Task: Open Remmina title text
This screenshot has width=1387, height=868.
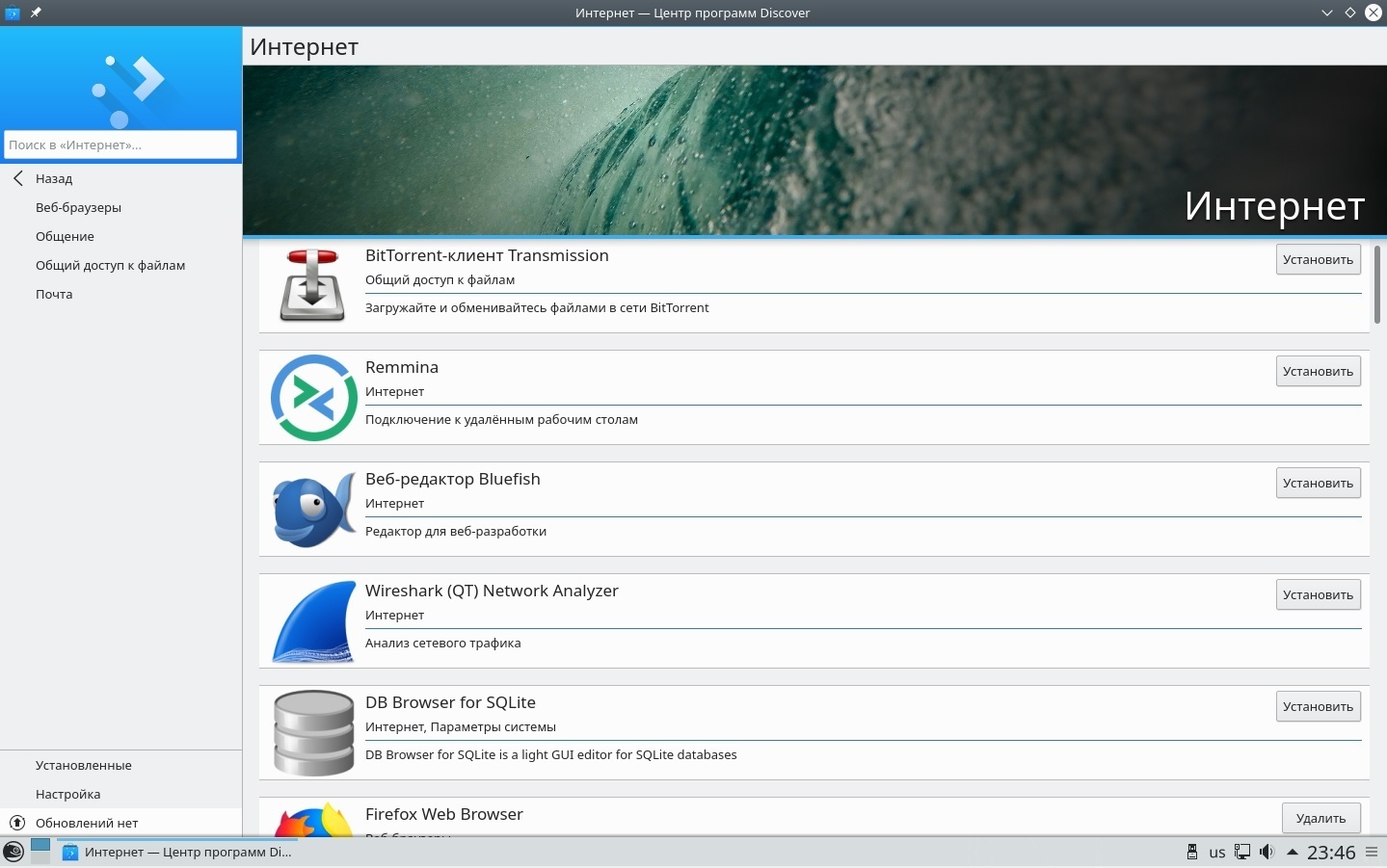Action: [402, 367]
